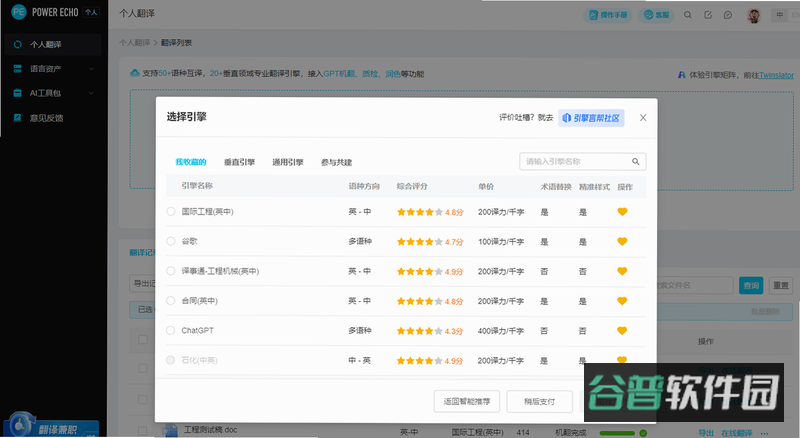Click the 4.3分 star rating for ChatGPT
This screenshot has width=800, height=438.
(x=430, y=331)
